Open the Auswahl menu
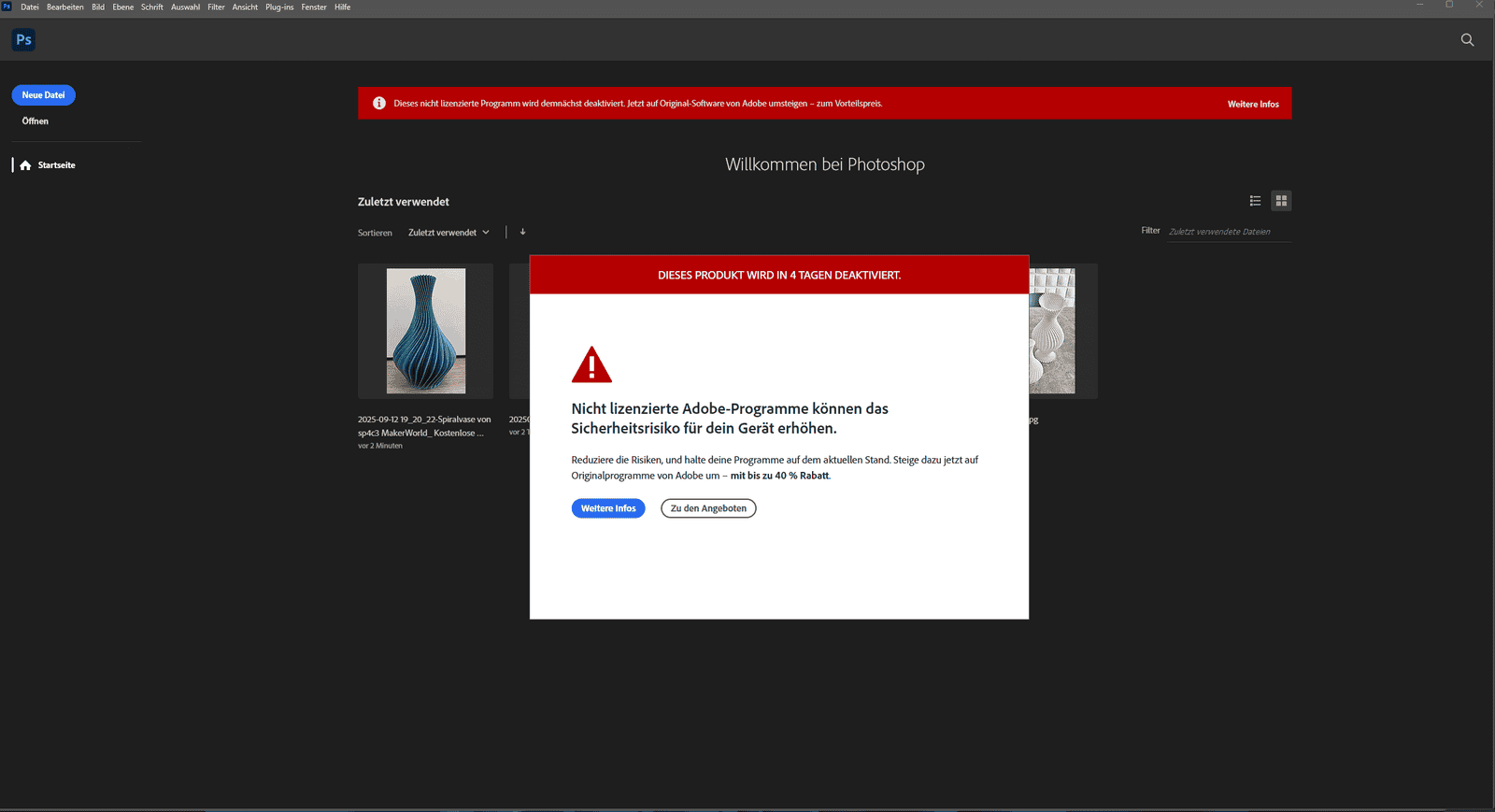Screen dimensions: 1495x812 (x=185, y=7)
